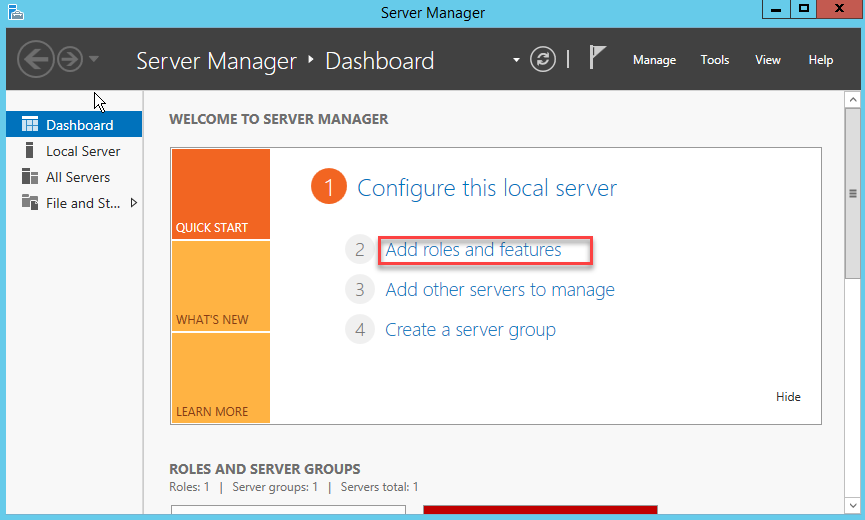Open the Tools menu
Viewport: 865px width, 520px height.
tap(715, 60)
